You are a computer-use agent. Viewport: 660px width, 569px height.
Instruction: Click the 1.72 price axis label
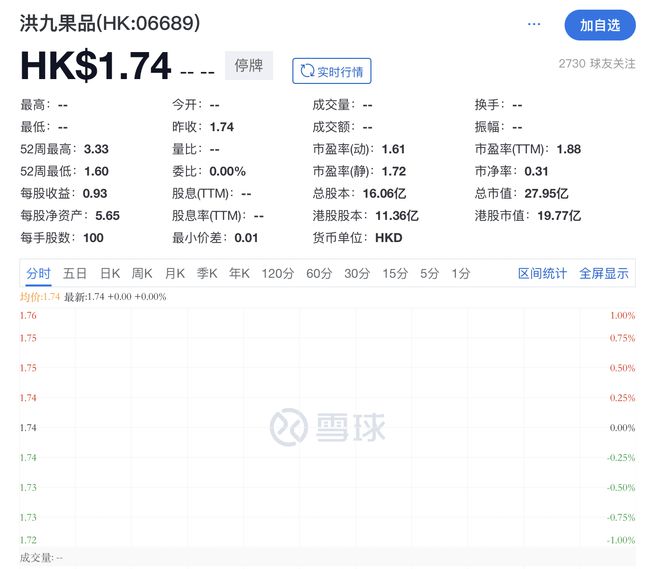pos(28,540)
